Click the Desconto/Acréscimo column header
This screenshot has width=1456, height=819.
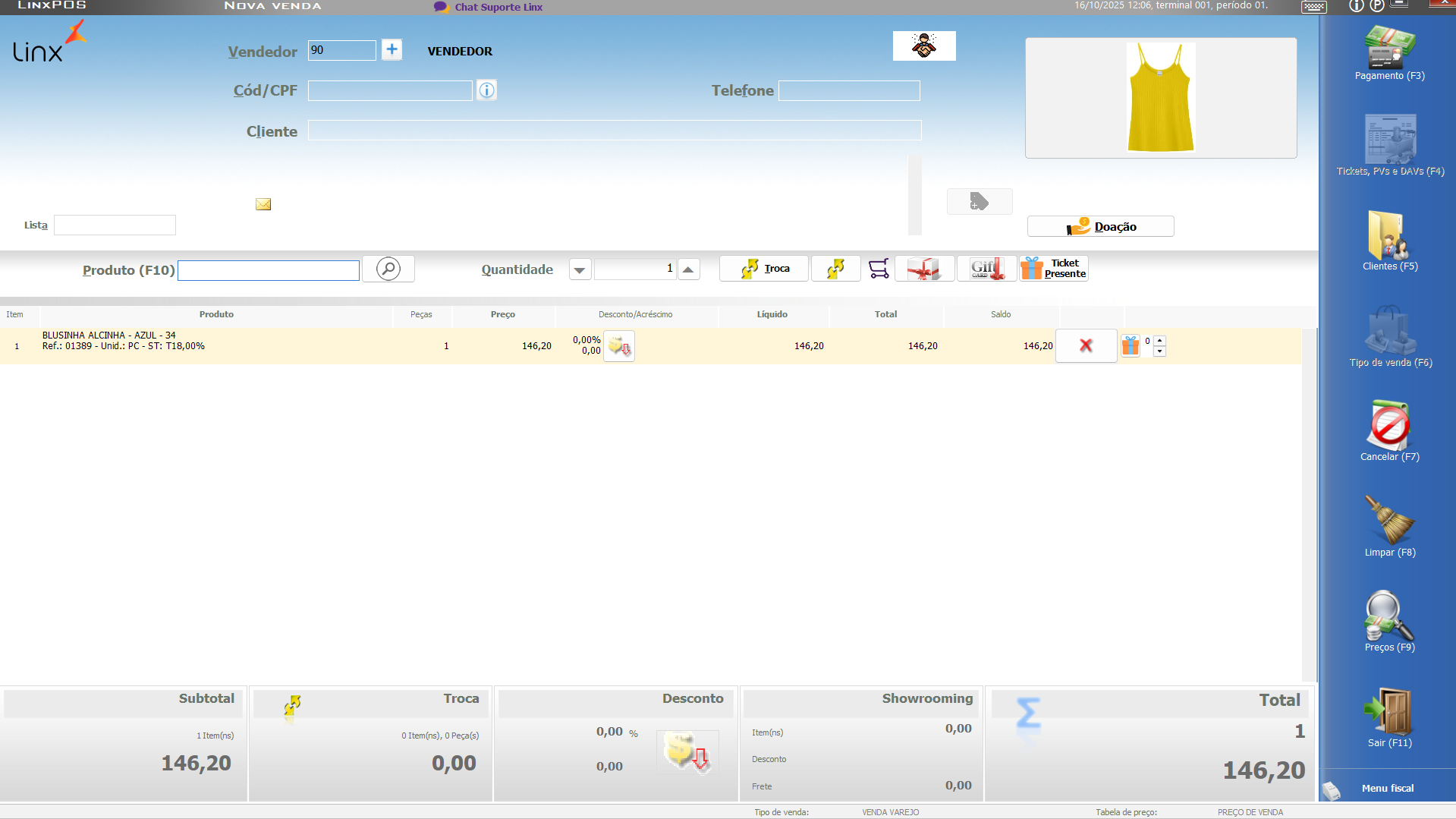point(635,314)
